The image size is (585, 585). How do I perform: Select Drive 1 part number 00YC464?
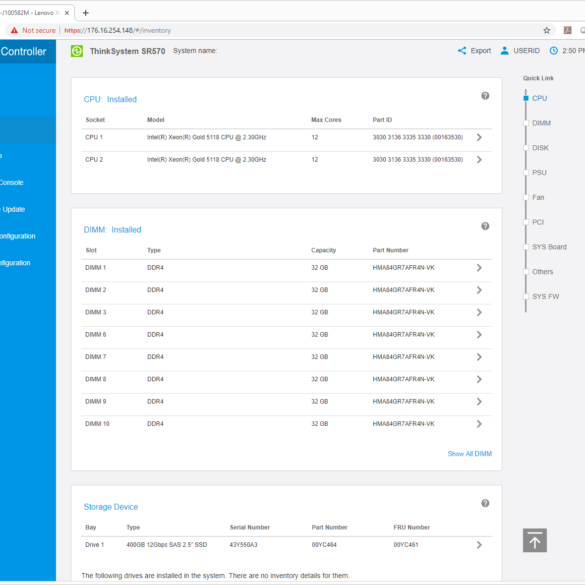324,545
